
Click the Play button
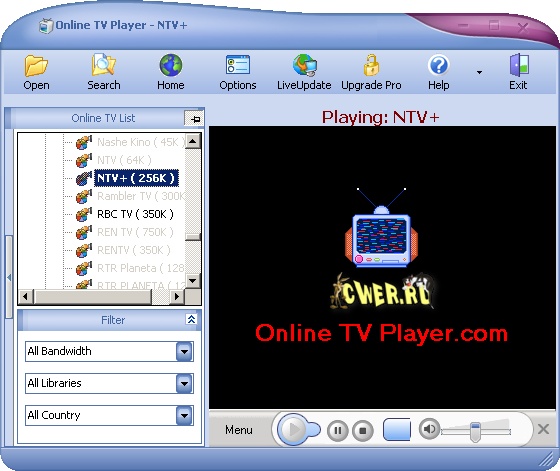coord(293,429)
